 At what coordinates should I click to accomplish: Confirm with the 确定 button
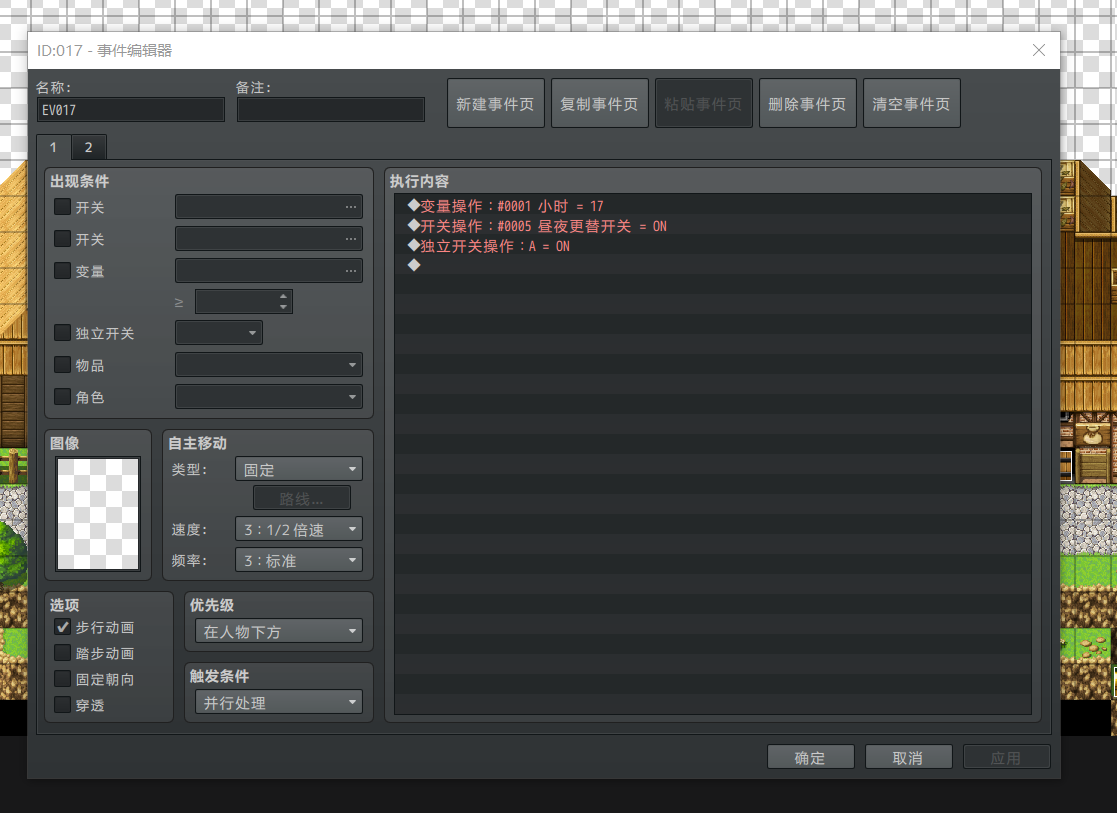pos(811,757)
